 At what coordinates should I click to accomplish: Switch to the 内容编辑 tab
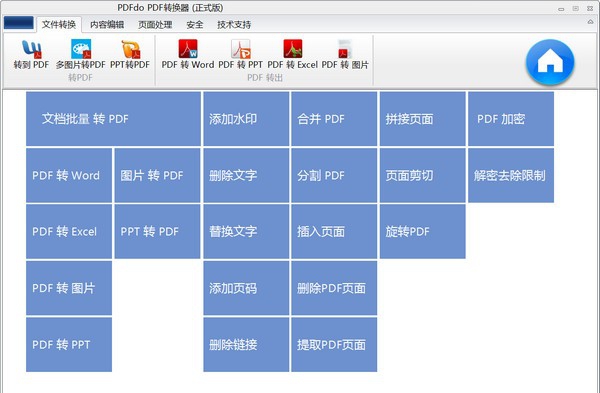point(107,24)
